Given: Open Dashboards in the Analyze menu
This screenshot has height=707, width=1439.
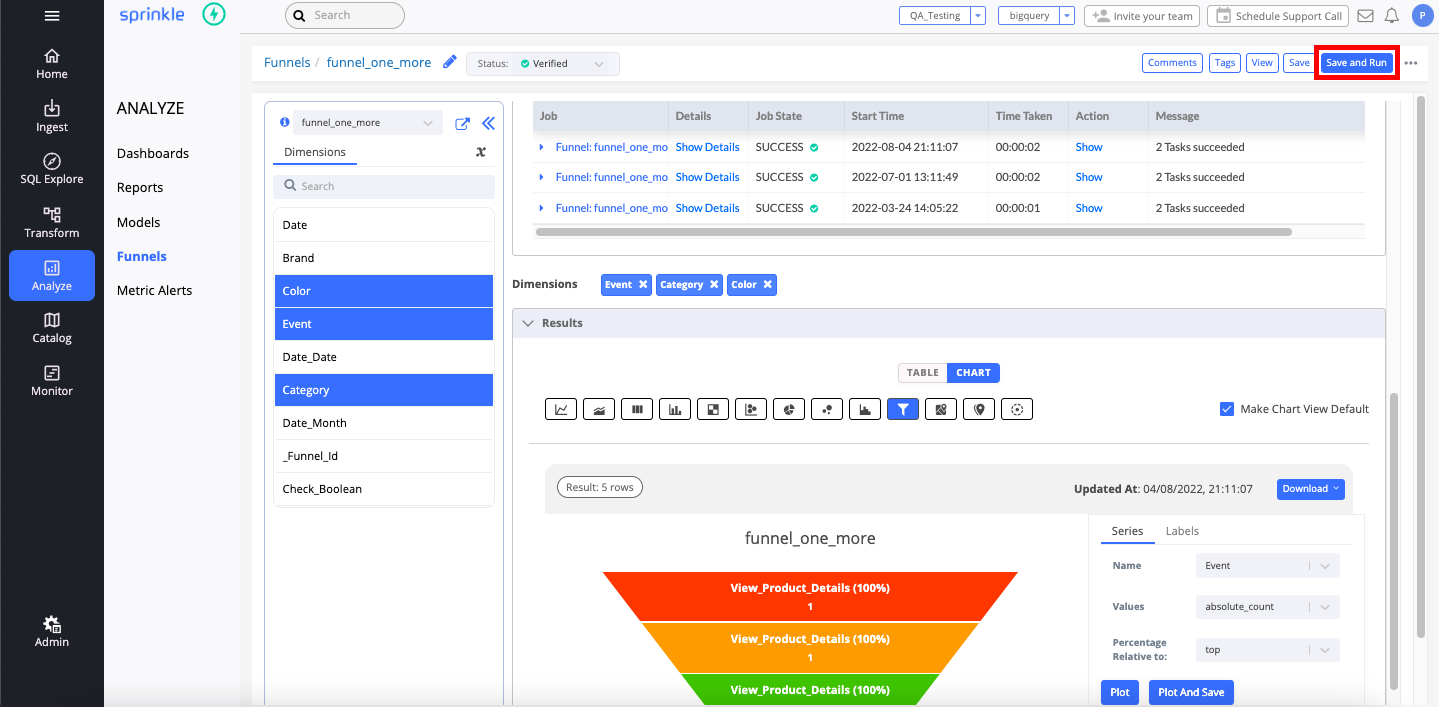Looking at the screenshot, I should tap(153, 153).
